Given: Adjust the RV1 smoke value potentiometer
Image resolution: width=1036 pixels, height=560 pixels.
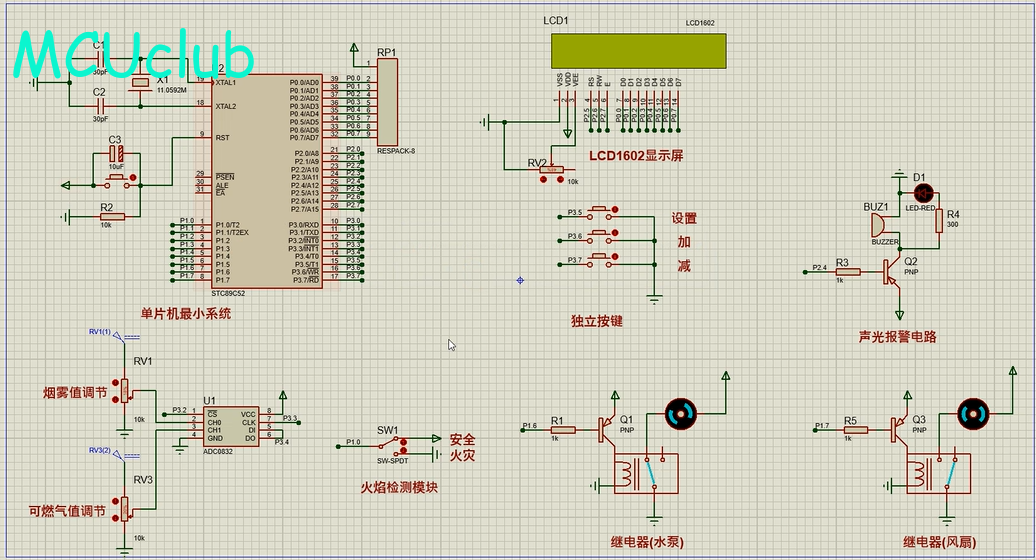Looking at the screenshot, I should [126, 390].
